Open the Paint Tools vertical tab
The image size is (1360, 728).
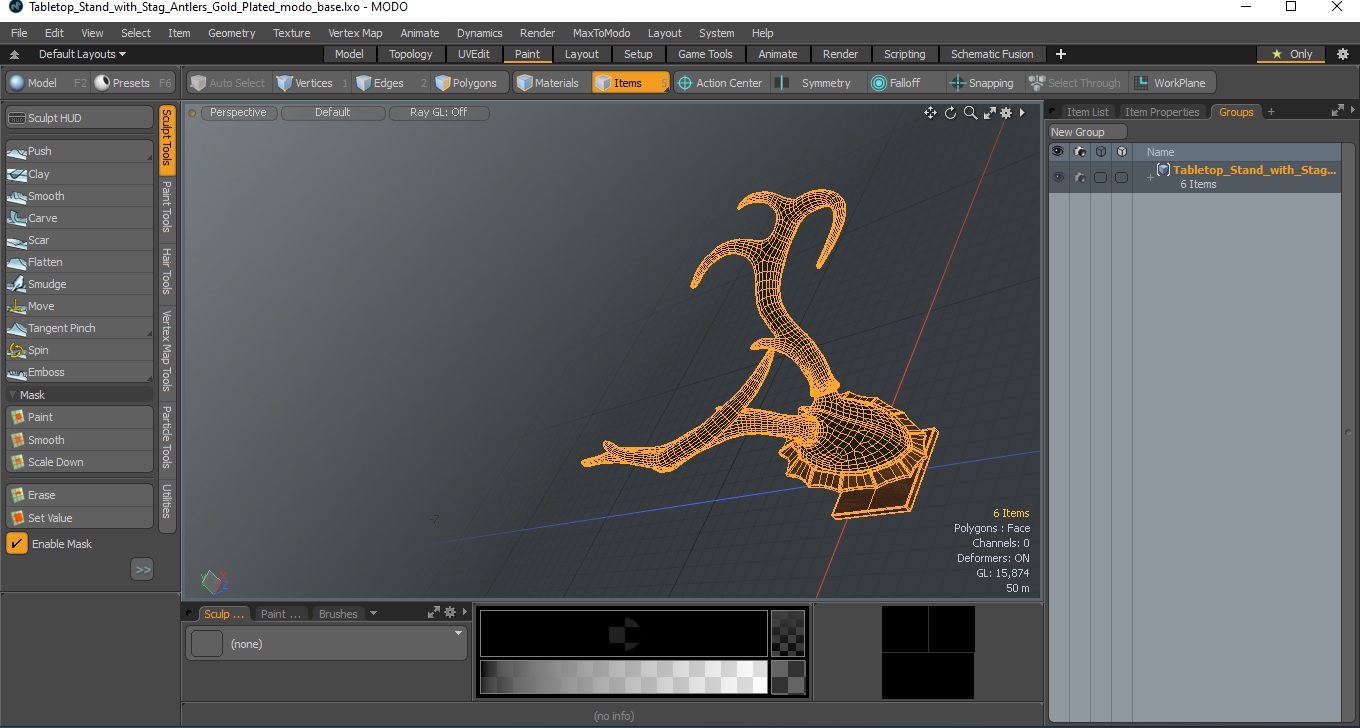point(167,207)
